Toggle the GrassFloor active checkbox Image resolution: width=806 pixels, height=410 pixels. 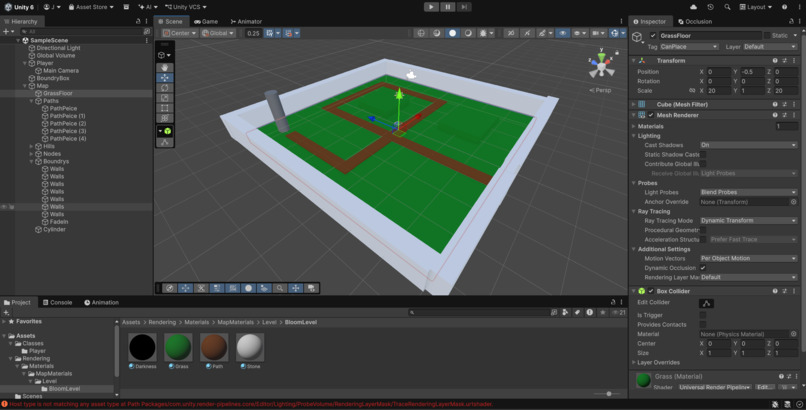pyautogui.click(x=653, y=35)
